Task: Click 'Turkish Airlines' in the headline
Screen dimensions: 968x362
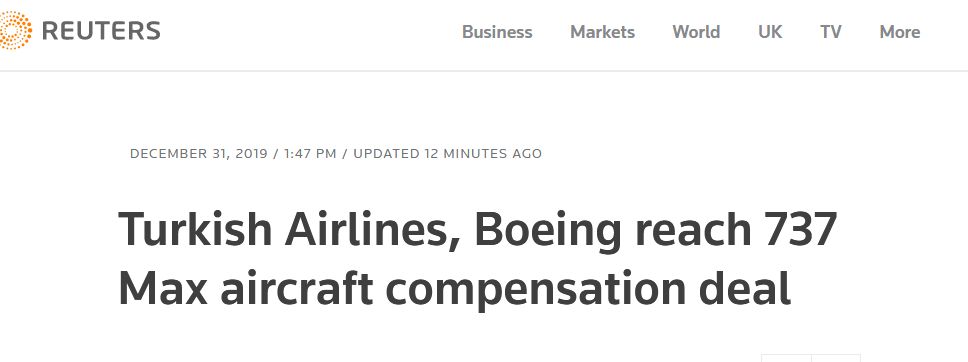Action: tap(289, 230)
